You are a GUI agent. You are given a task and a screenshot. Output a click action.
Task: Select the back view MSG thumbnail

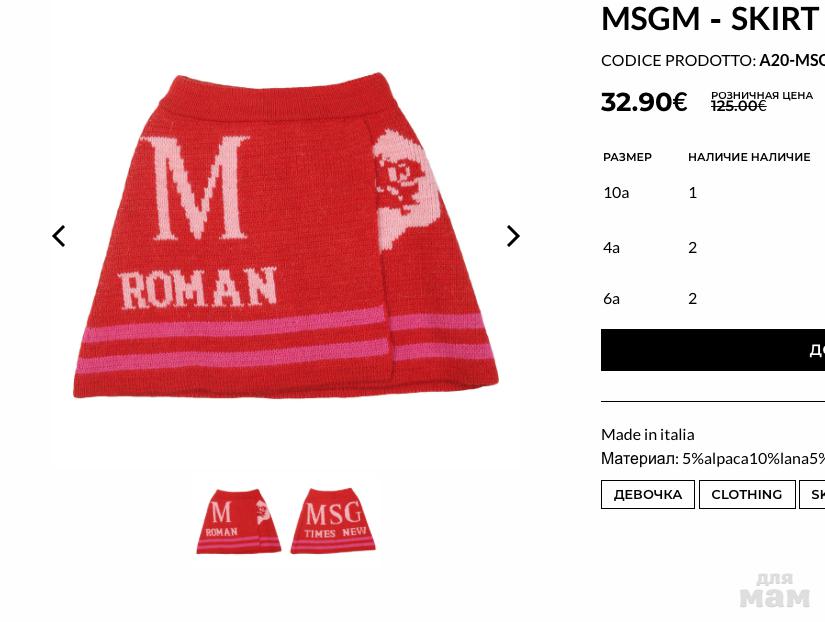[x=333, y=520]
